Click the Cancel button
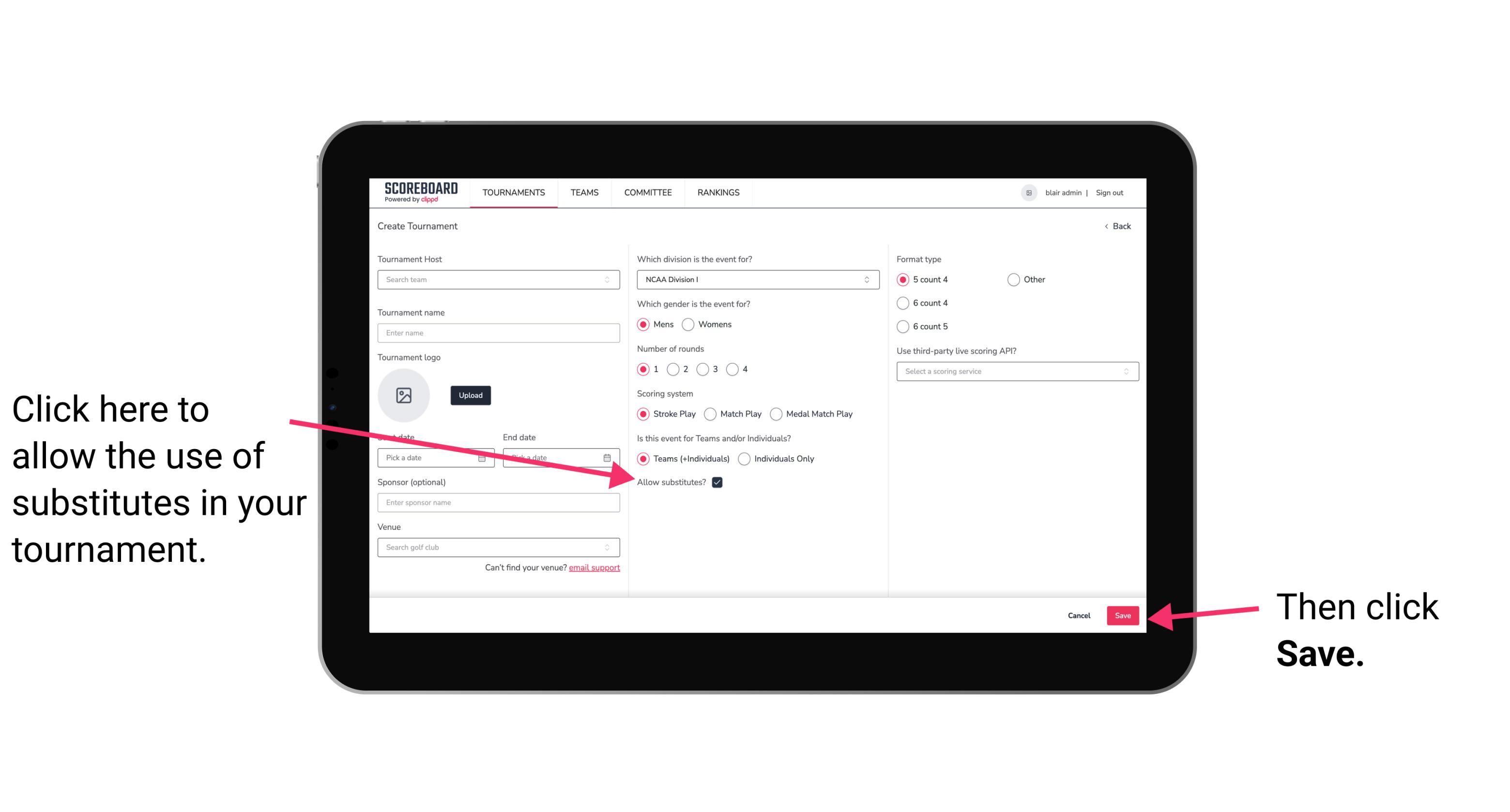Screen dimensions: 1510x812 pyautogui.click(x=1079, y=614)
